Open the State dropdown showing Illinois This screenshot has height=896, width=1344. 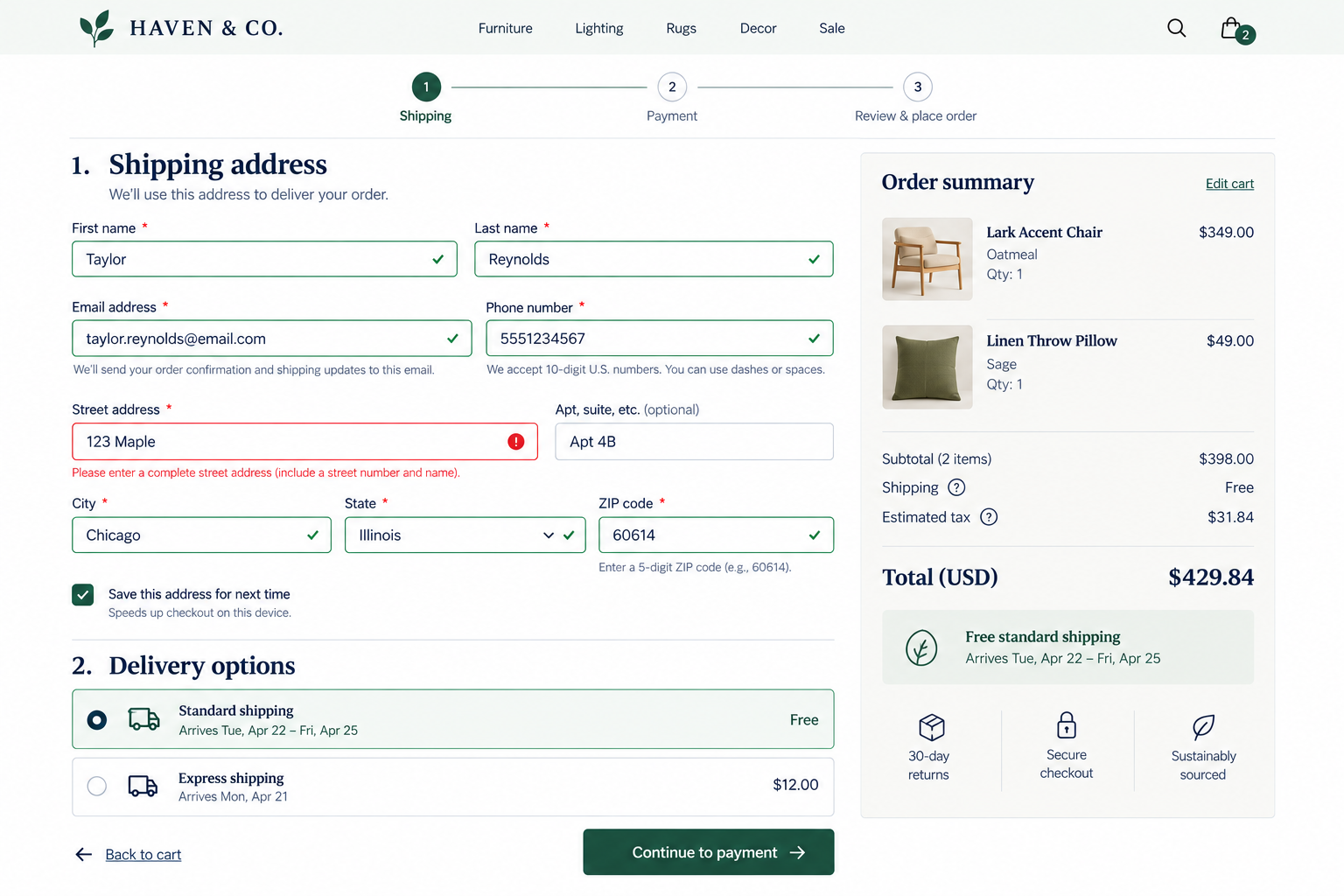[x=465, y=535]
